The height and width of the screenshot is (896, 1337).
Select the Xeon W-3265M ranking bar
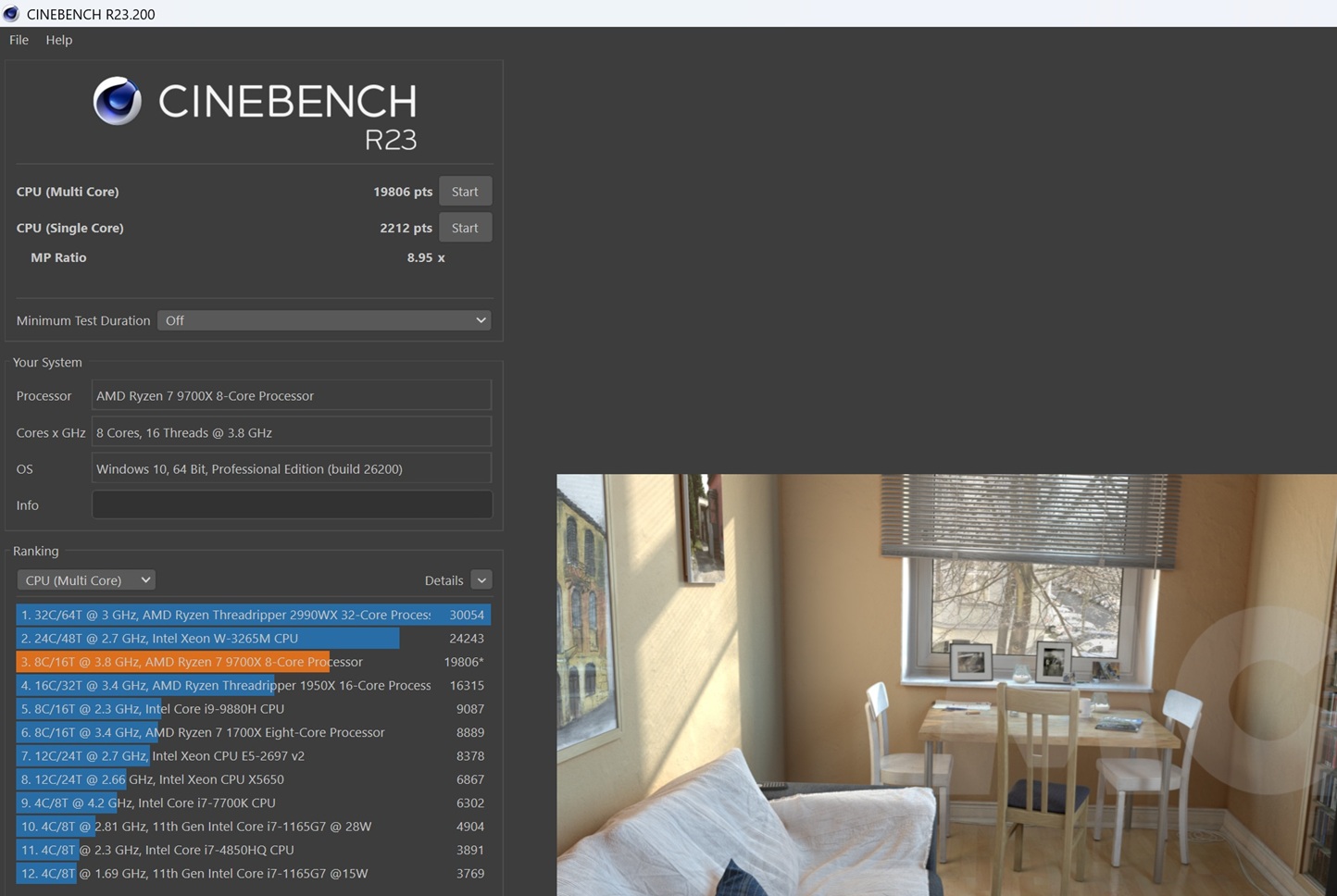(x=207, y=639)
